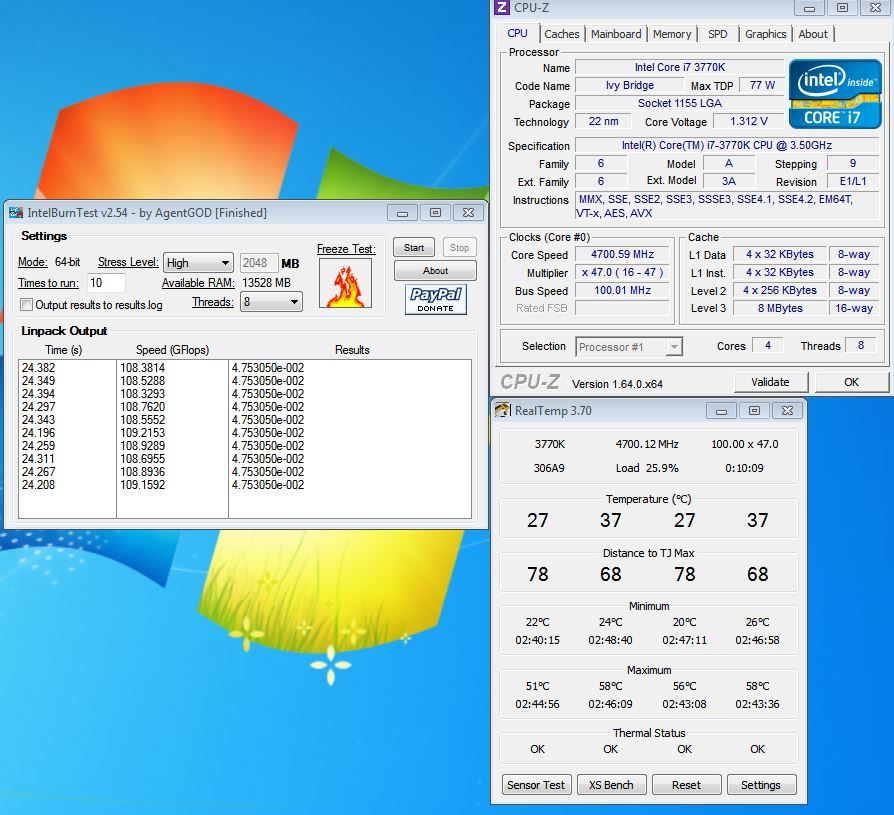Click the Available RAM 13528 MB value

pos(266,283)
